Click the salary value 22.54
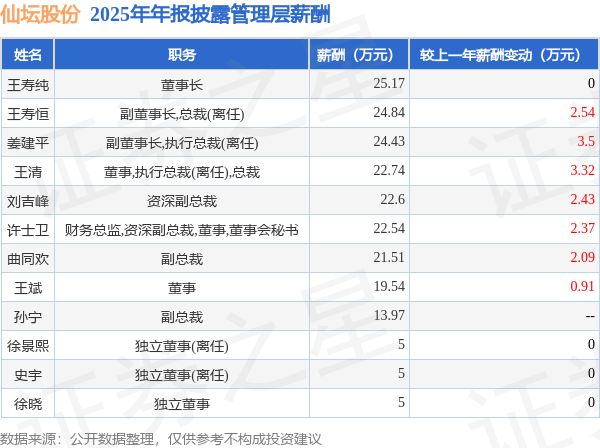 point(389,229)
